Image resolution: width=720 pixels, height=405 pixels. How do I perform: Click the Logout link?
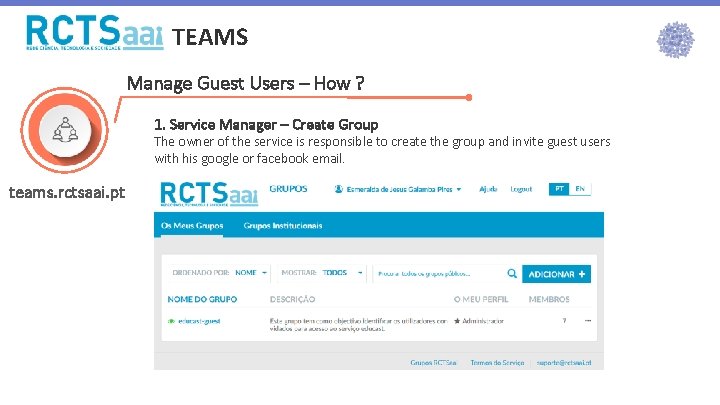pyautogui.click(x=521, y=189)
